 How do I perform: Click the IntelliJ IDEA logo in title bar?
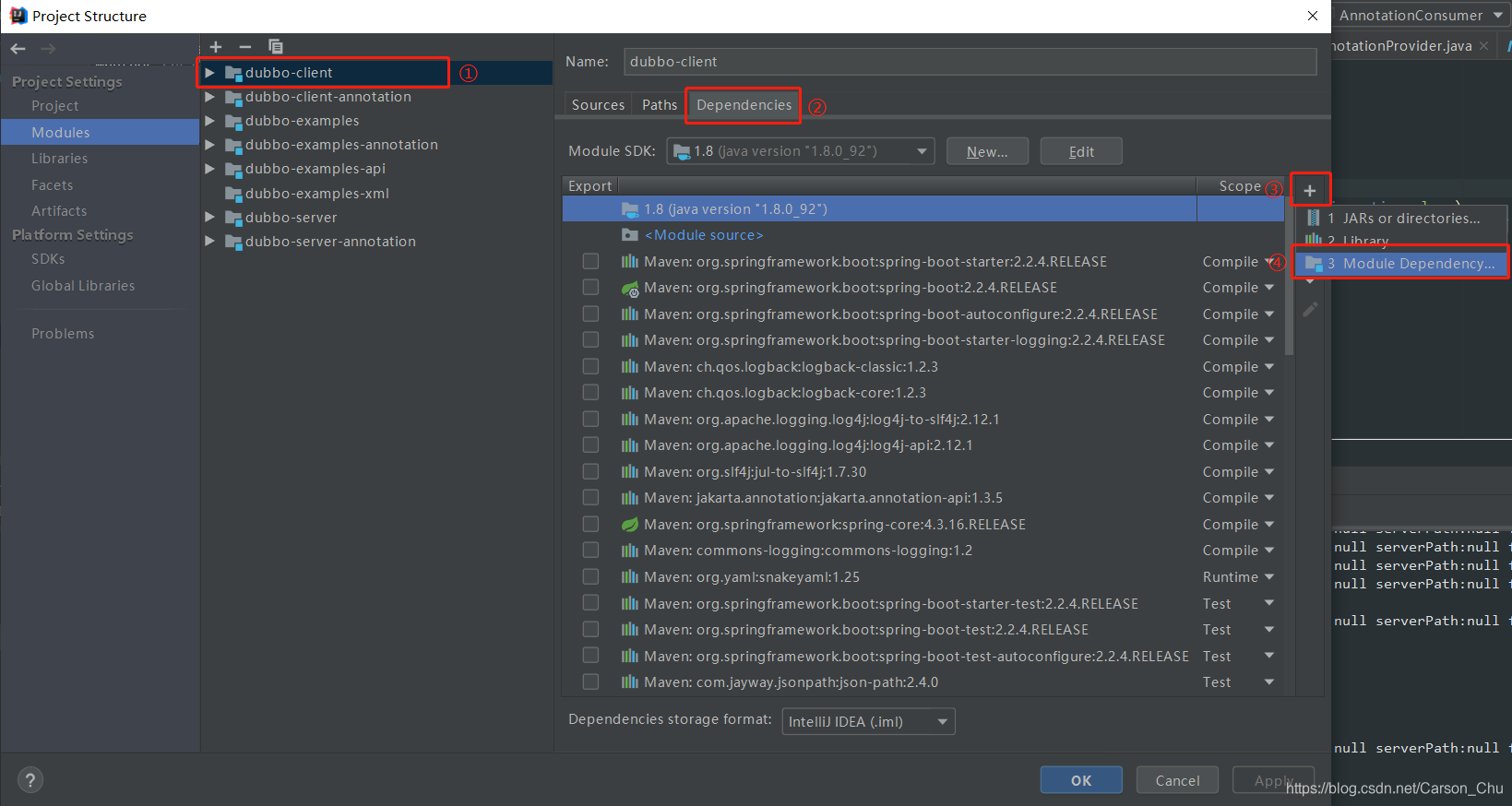pyautogui.click(x=18, y=16)
